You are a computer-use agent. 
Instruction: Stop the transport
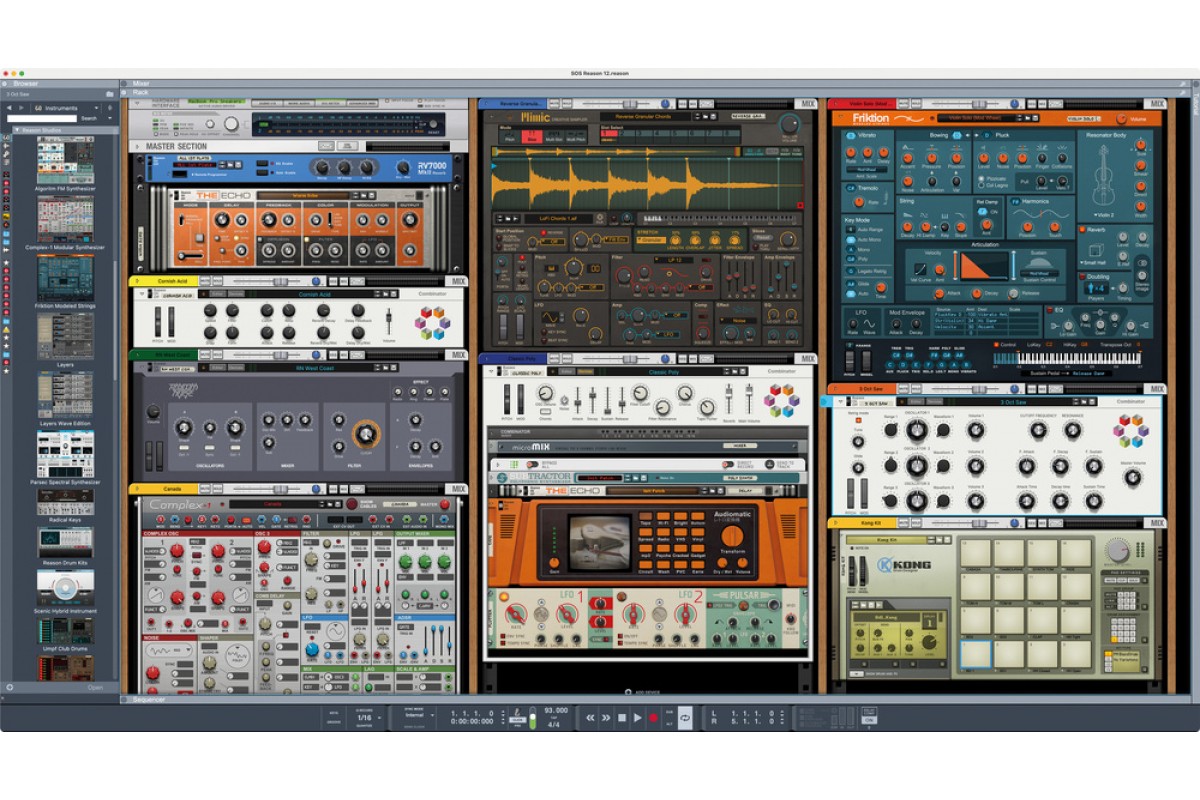pos(621,717)
